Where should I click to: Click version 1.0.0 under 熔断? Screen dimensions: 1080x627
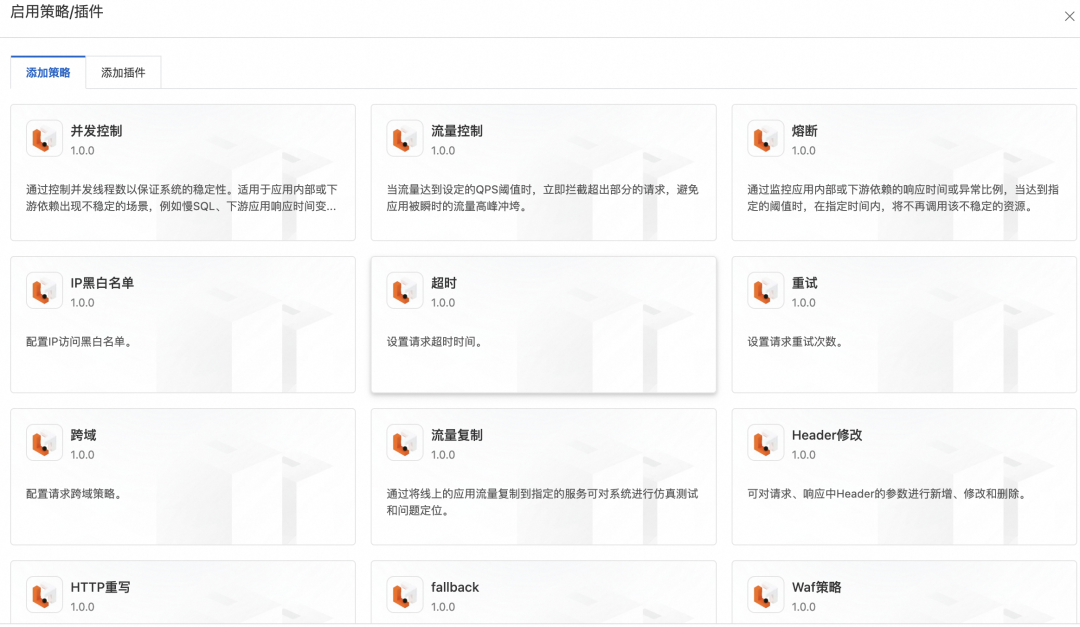coord(804,151)
